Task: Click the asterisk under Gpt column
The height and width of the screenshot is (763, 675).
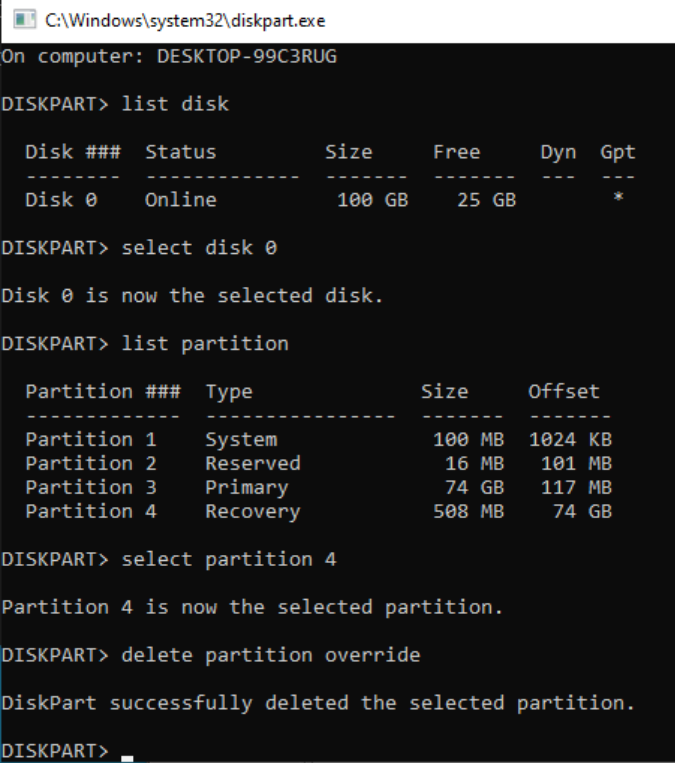Action: [x=619, y=199]
